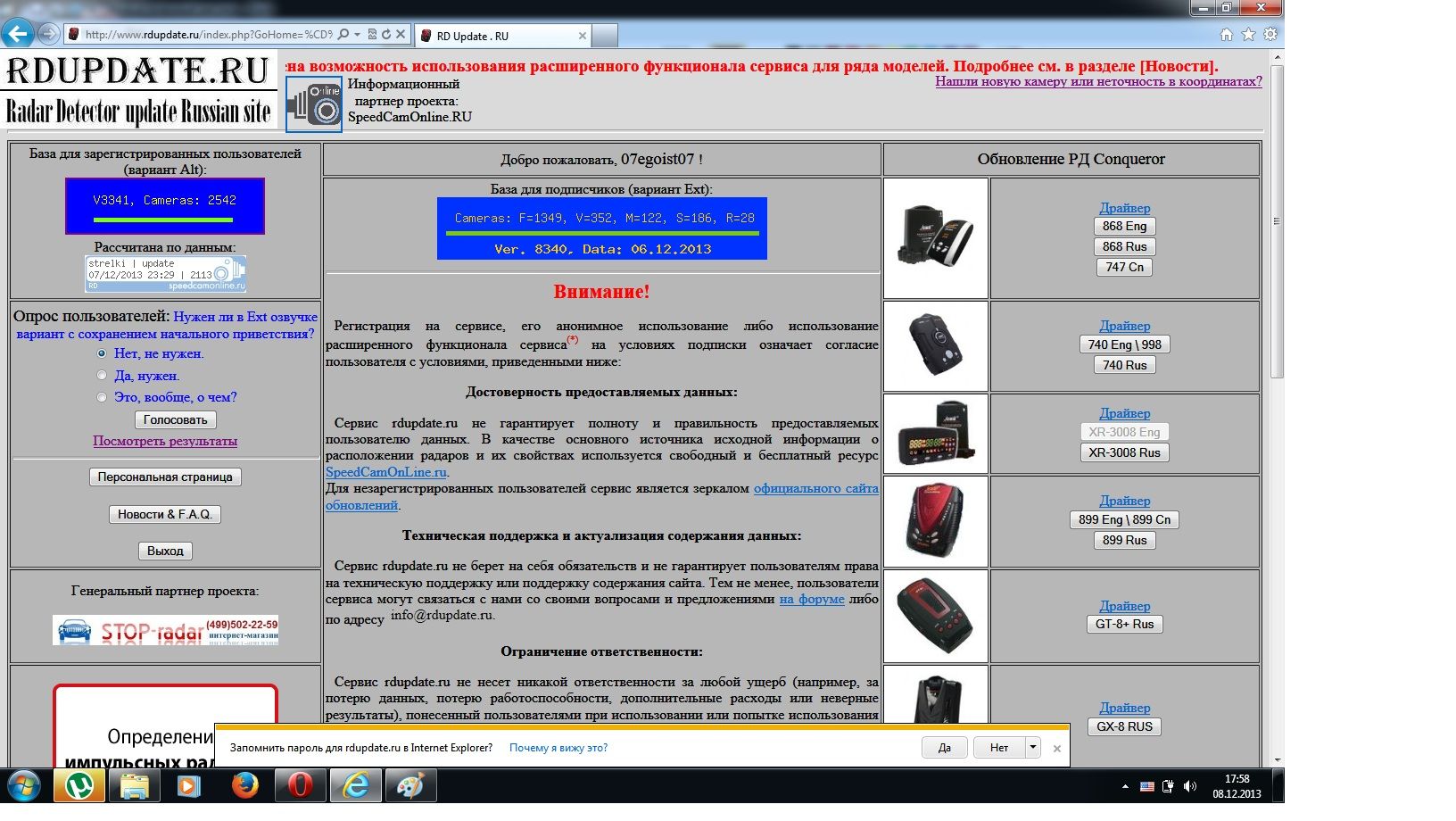Click compatibility view icon in address bar

372,35
